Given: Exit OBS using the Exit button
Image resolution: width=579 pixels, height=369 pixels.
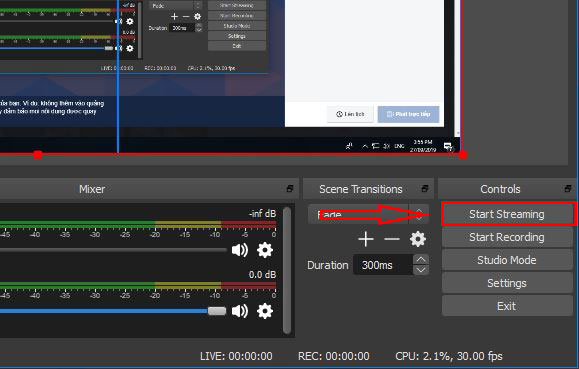Looking at the screenshot, I should point(507,306).
